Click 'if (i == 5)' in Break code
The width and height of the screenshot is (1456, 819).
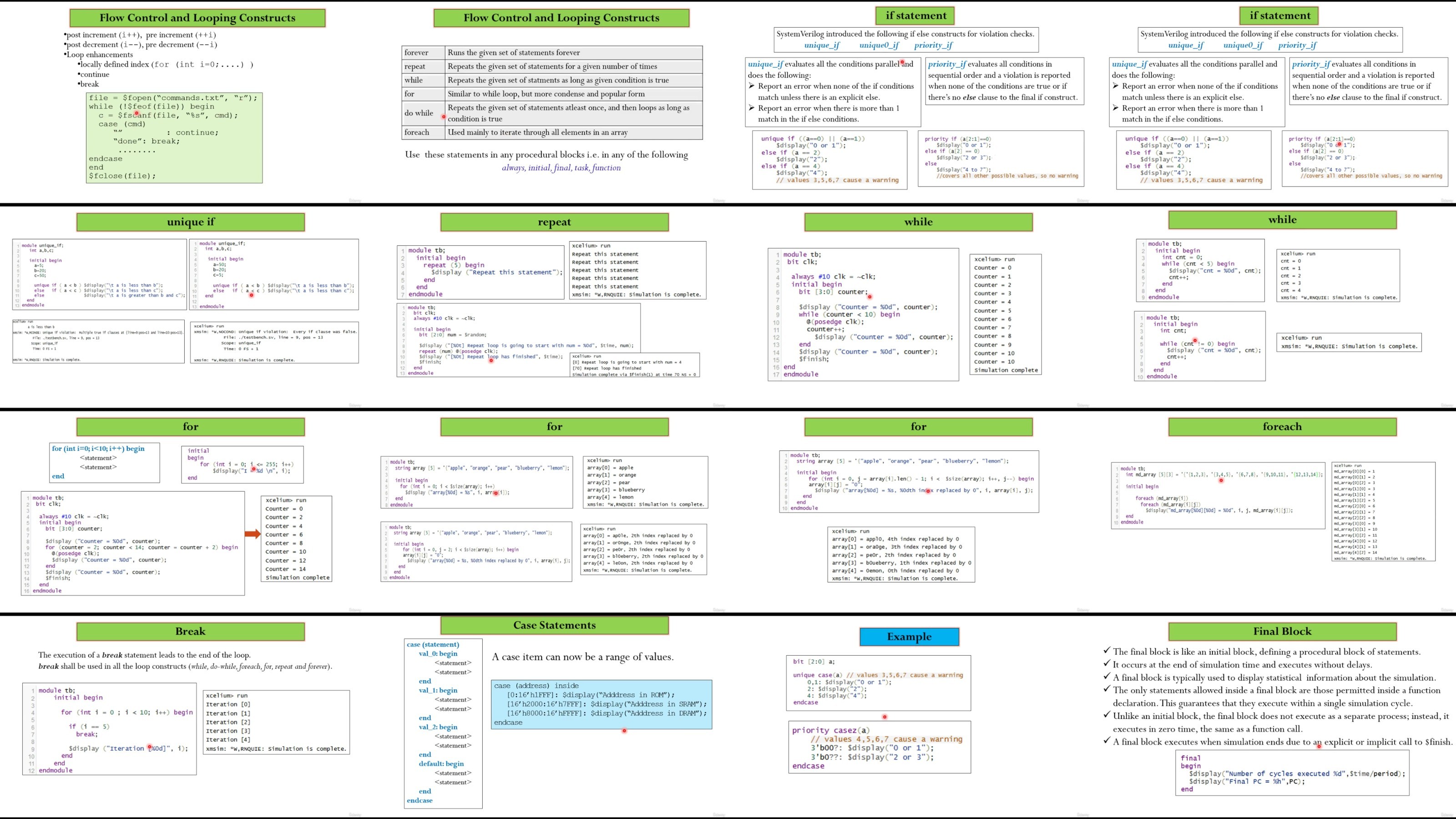pos(89,727)
